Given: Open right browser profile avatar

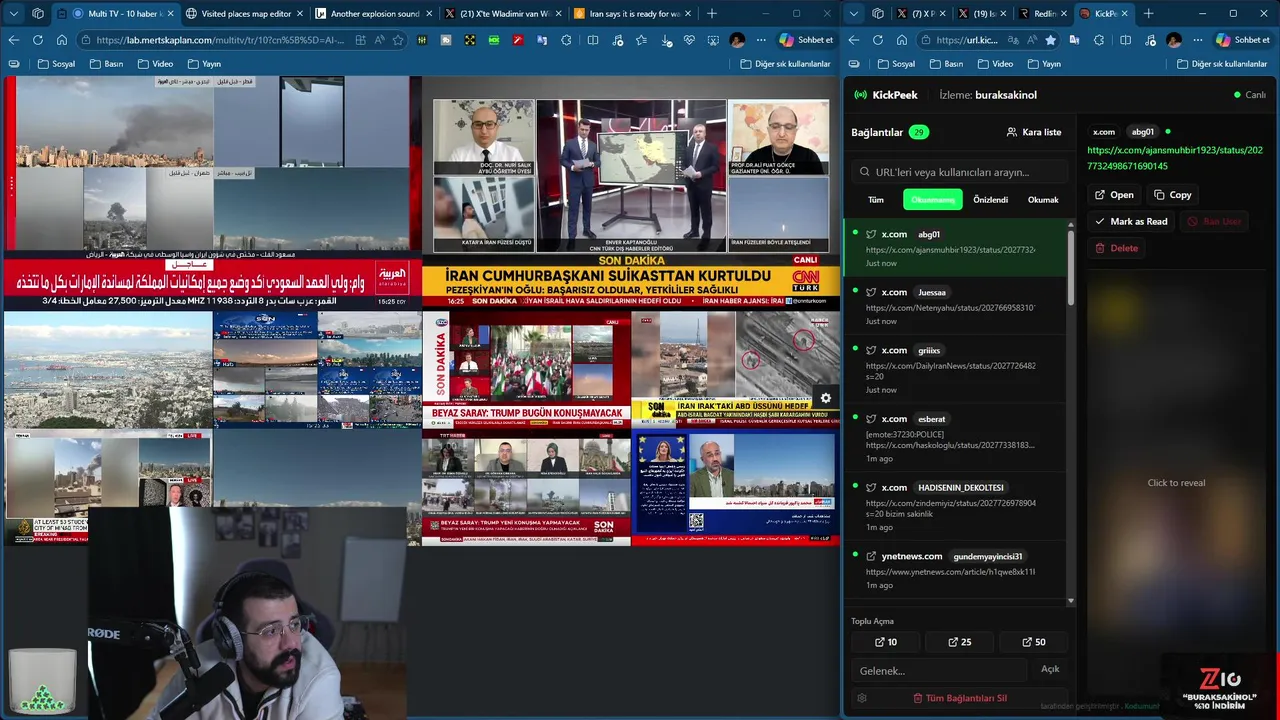Looking at the screenshot, I should (x=1174, y=40).
